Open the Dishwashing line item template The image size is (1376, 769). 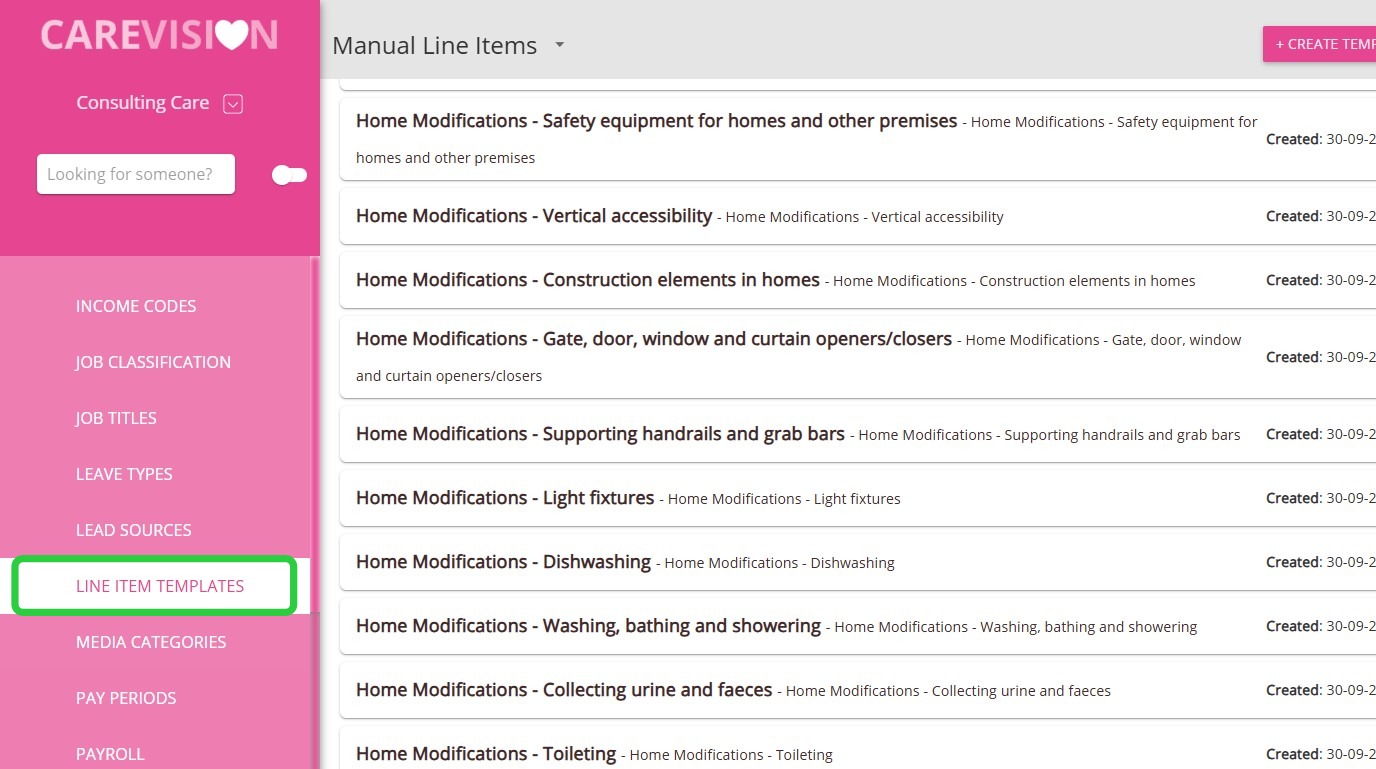pos(503,562)
